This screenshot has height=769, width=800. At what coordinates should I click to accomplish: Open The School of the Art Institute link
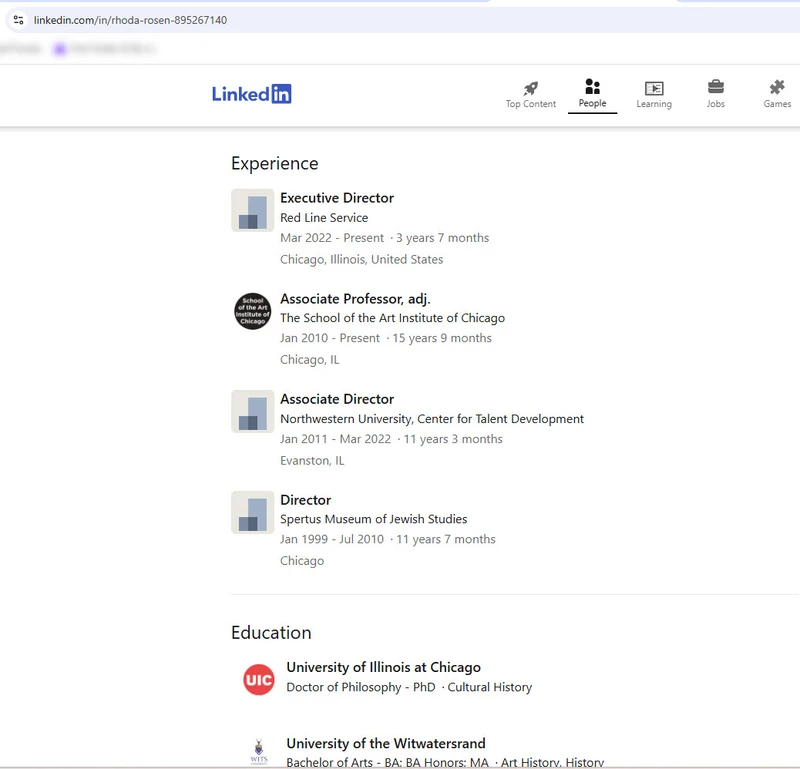coord(392,318)
